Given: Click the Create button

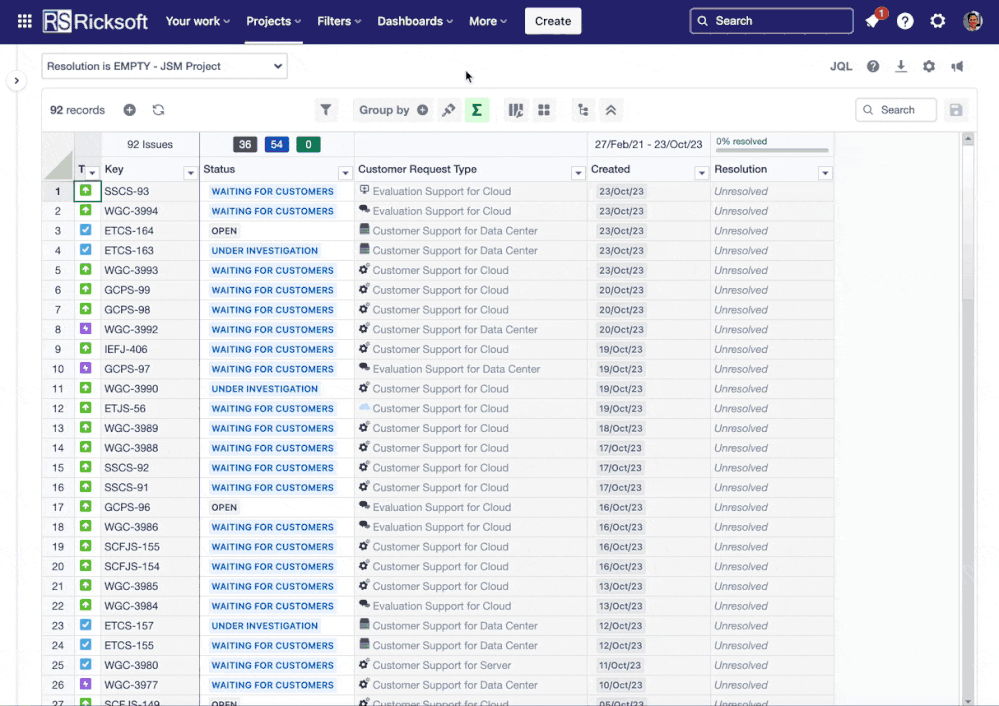Looking at the screenshot, I should (552, 21).
